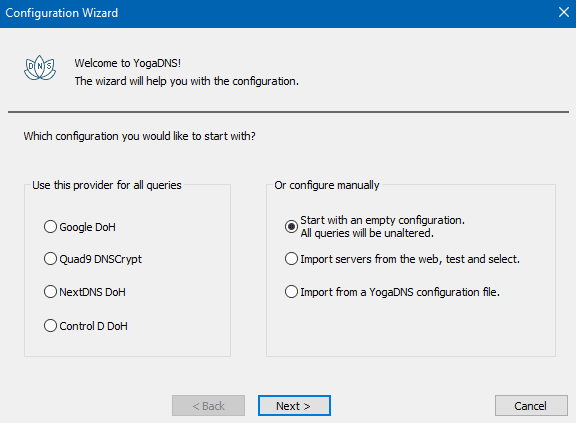Click the 'Which configuration' question text

tap(140, 136)
